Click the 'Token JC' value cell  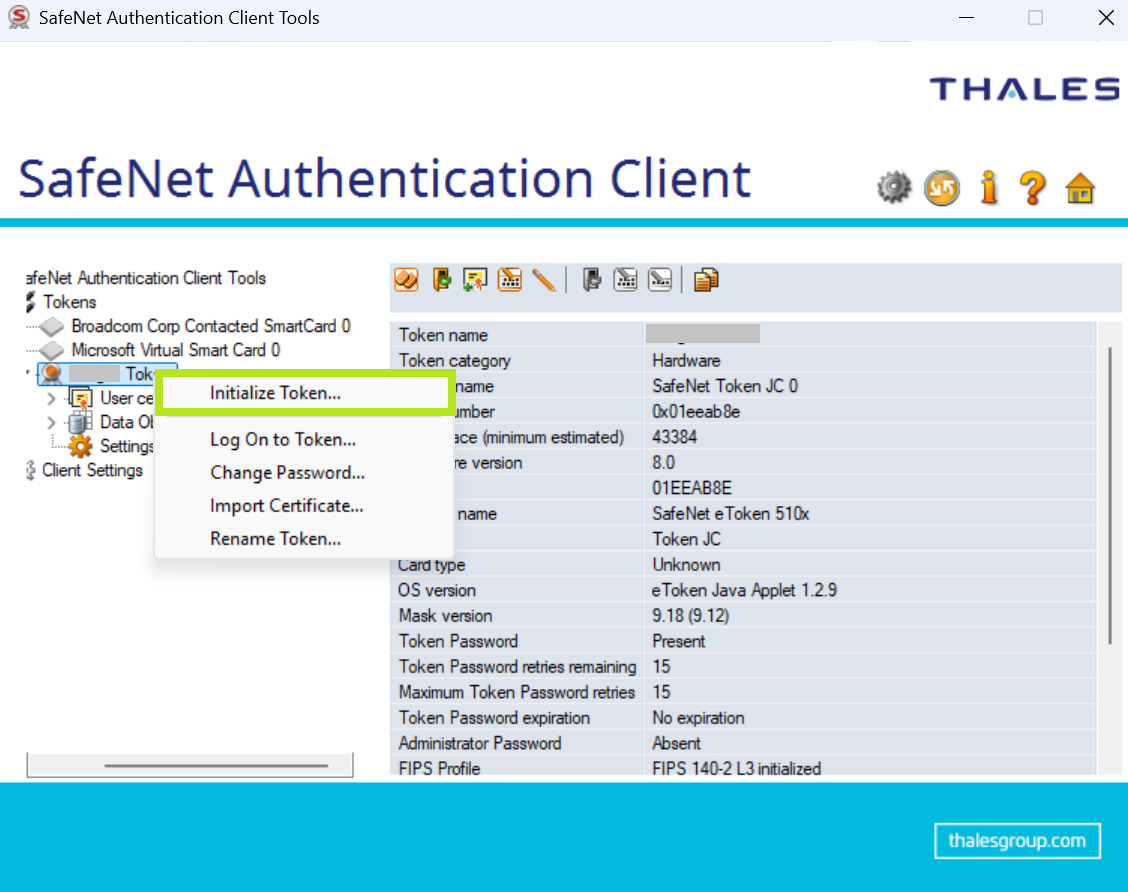686,540
